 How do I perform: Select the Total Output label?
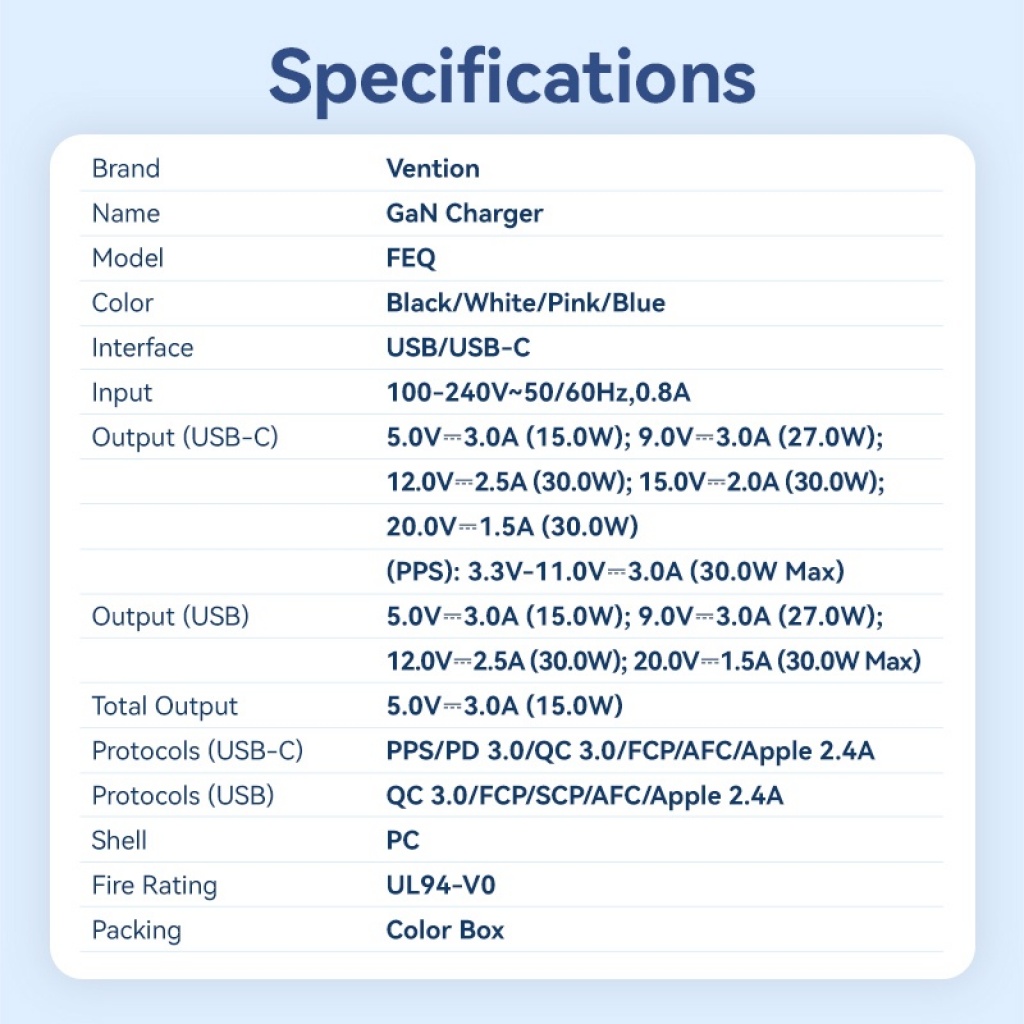pyautogui.click(x=164, y=706)
